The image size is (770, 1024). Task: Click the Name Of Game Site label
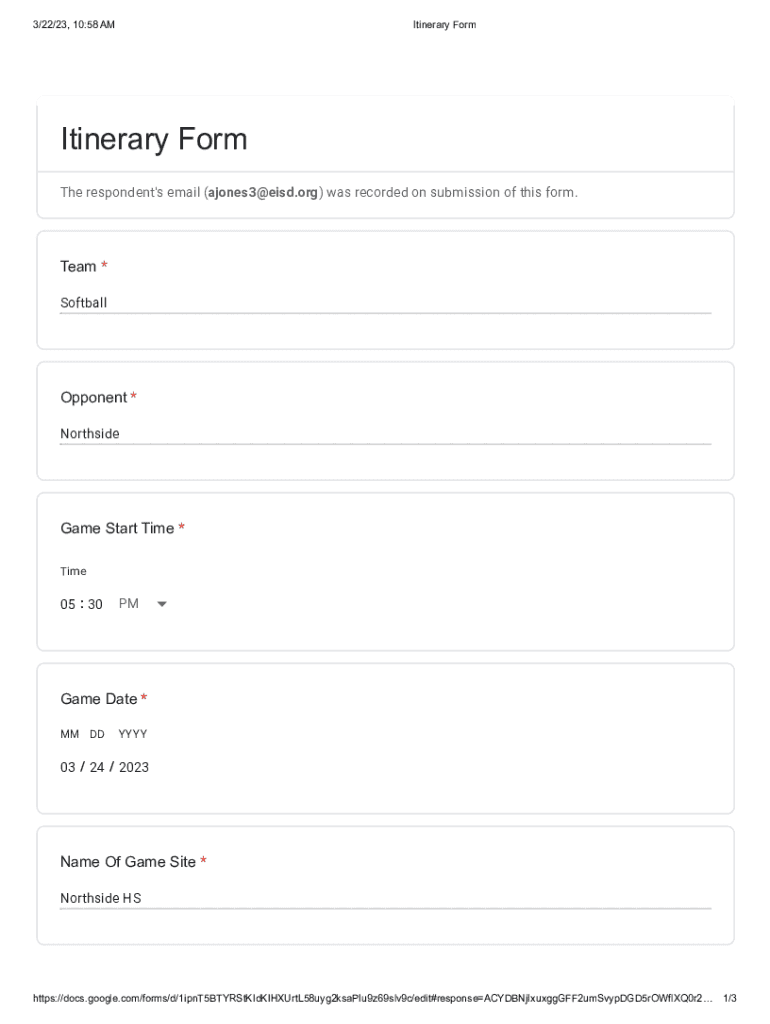(x=128, y=862)
